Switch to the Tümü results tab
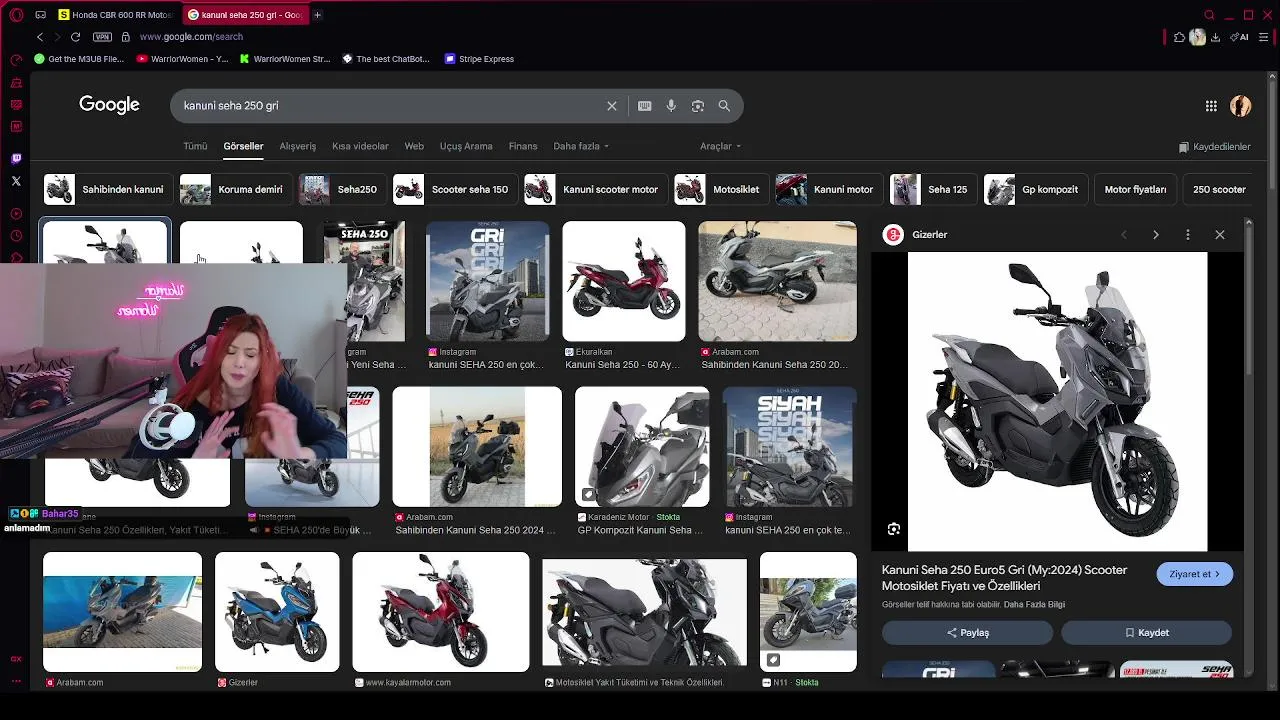 (195, 146)
